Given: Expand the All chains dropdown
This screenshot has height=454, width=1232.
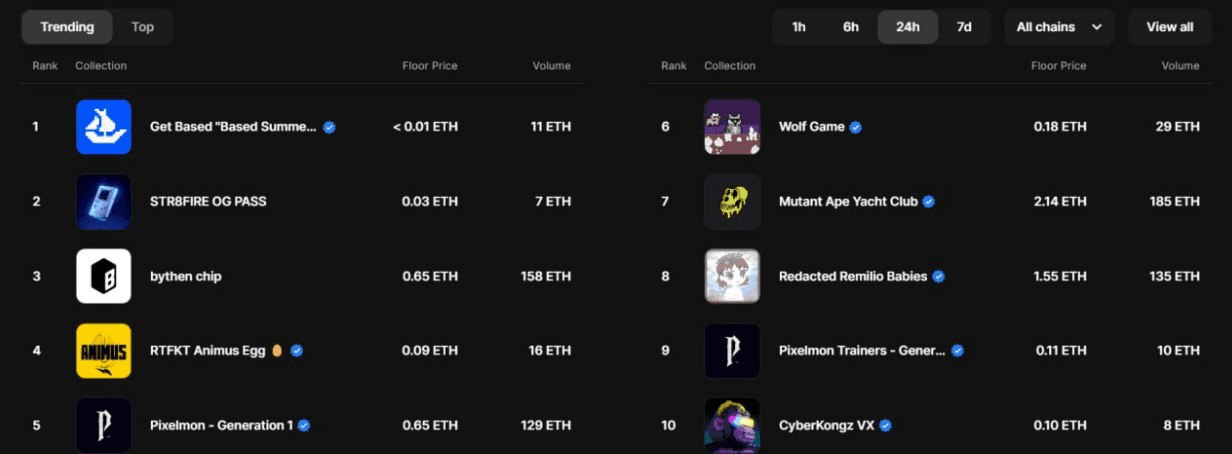Looking at the screenshot, I should click(x=1059, y=27).
